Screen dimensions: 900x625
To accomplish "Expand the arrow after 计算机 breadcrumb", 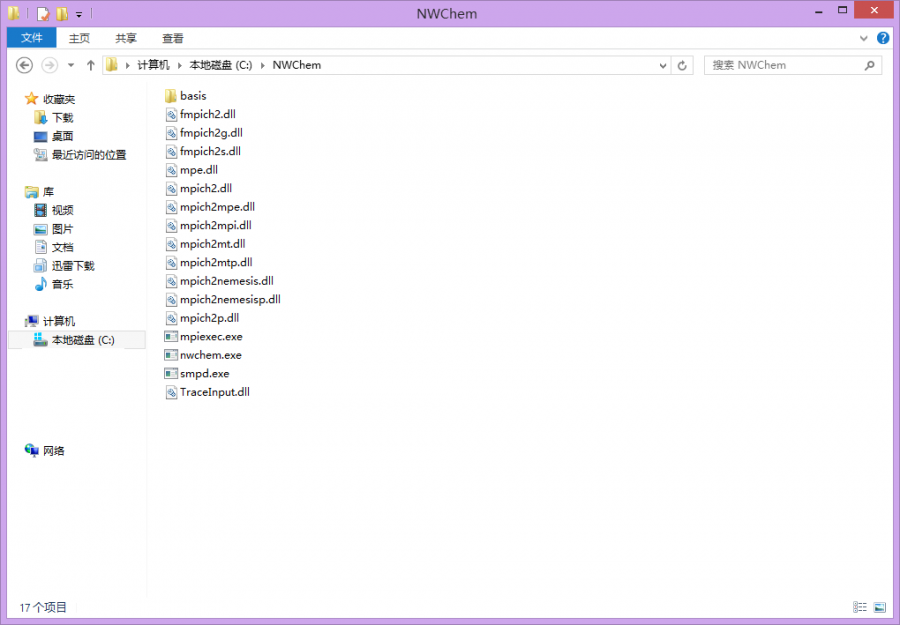I will coord(180,65).
